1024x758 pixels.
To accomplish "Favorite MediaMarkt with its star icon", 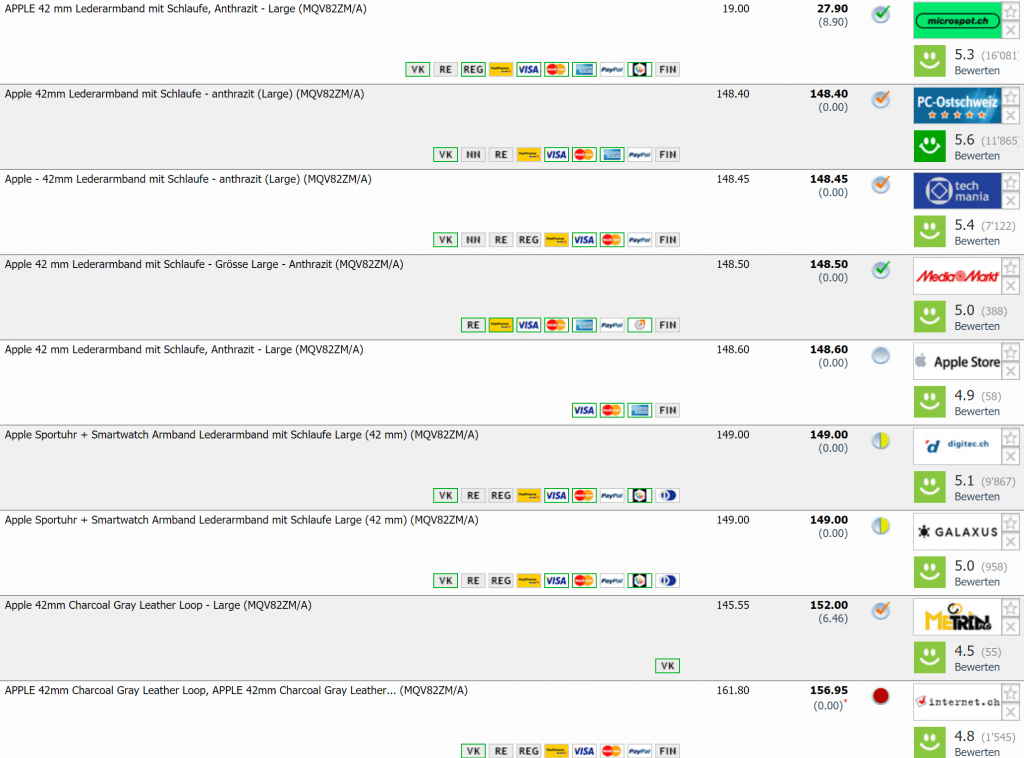I will point(1010,268).
